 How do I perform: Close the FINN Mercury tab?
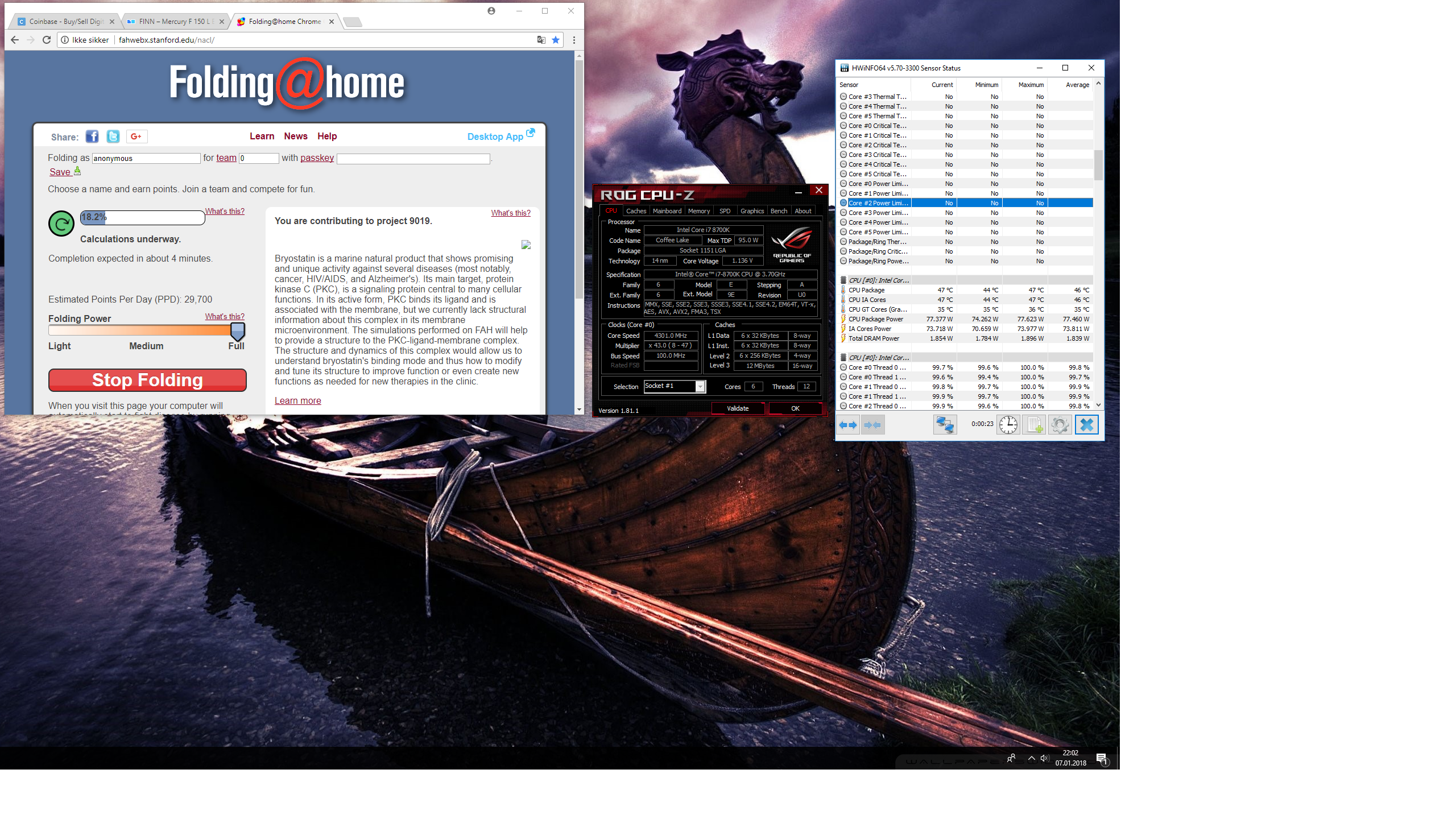pos(222,22)
